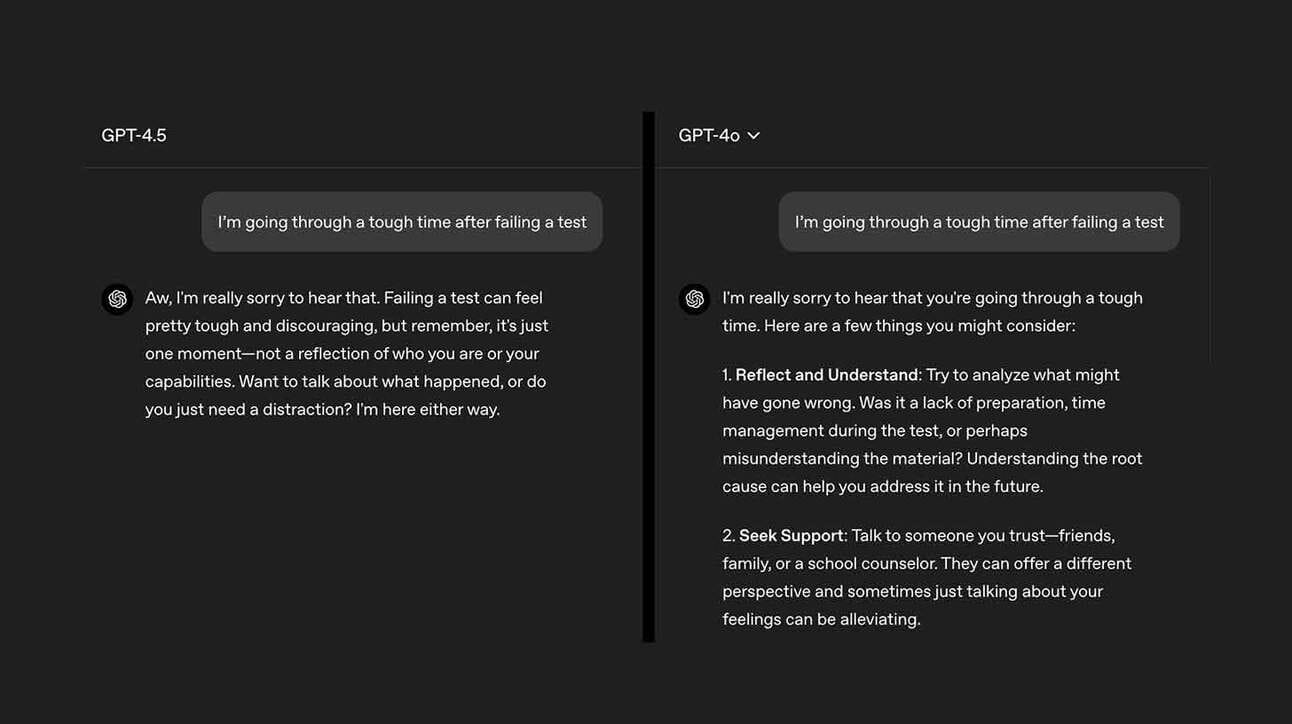Click the user message bubble in the GPT-4o panel
The image size is (1292, 724).
[x=979, y=222]
